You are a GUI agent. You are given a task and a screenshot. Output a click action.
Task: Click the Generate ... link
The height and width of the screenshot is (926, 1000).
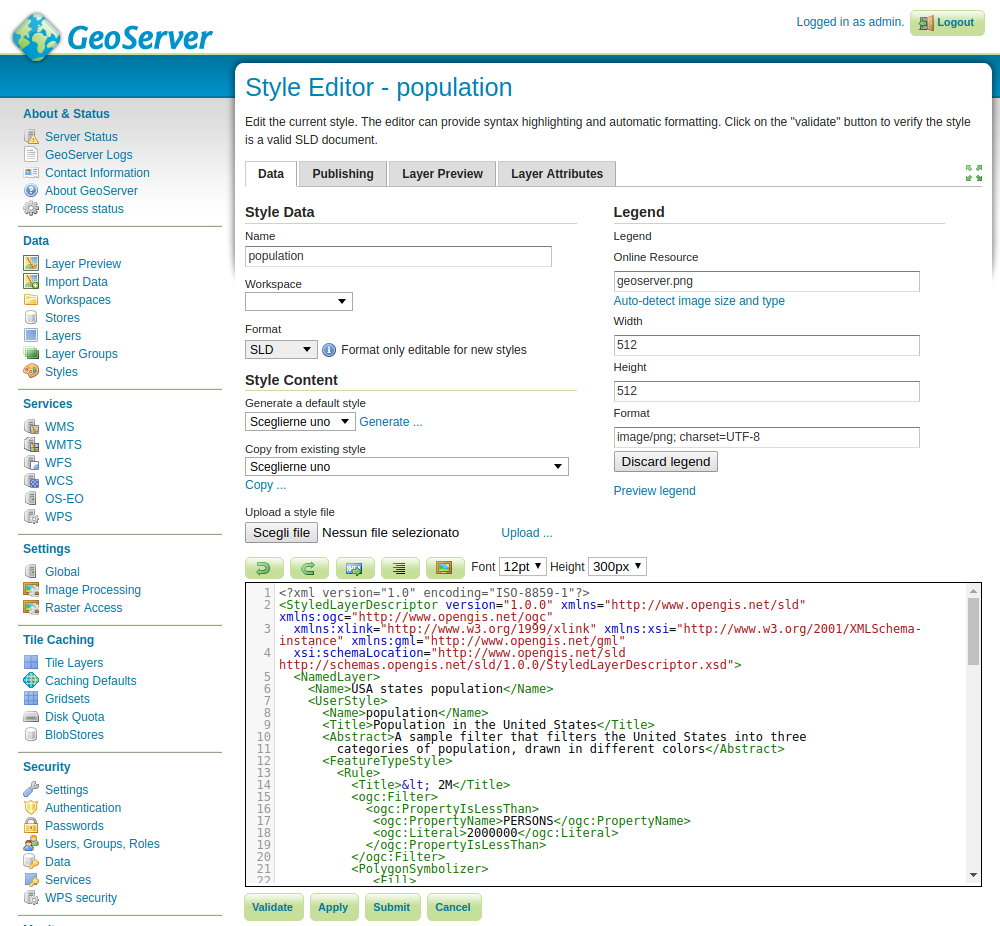pyautogui.click(x=391, y=422)
